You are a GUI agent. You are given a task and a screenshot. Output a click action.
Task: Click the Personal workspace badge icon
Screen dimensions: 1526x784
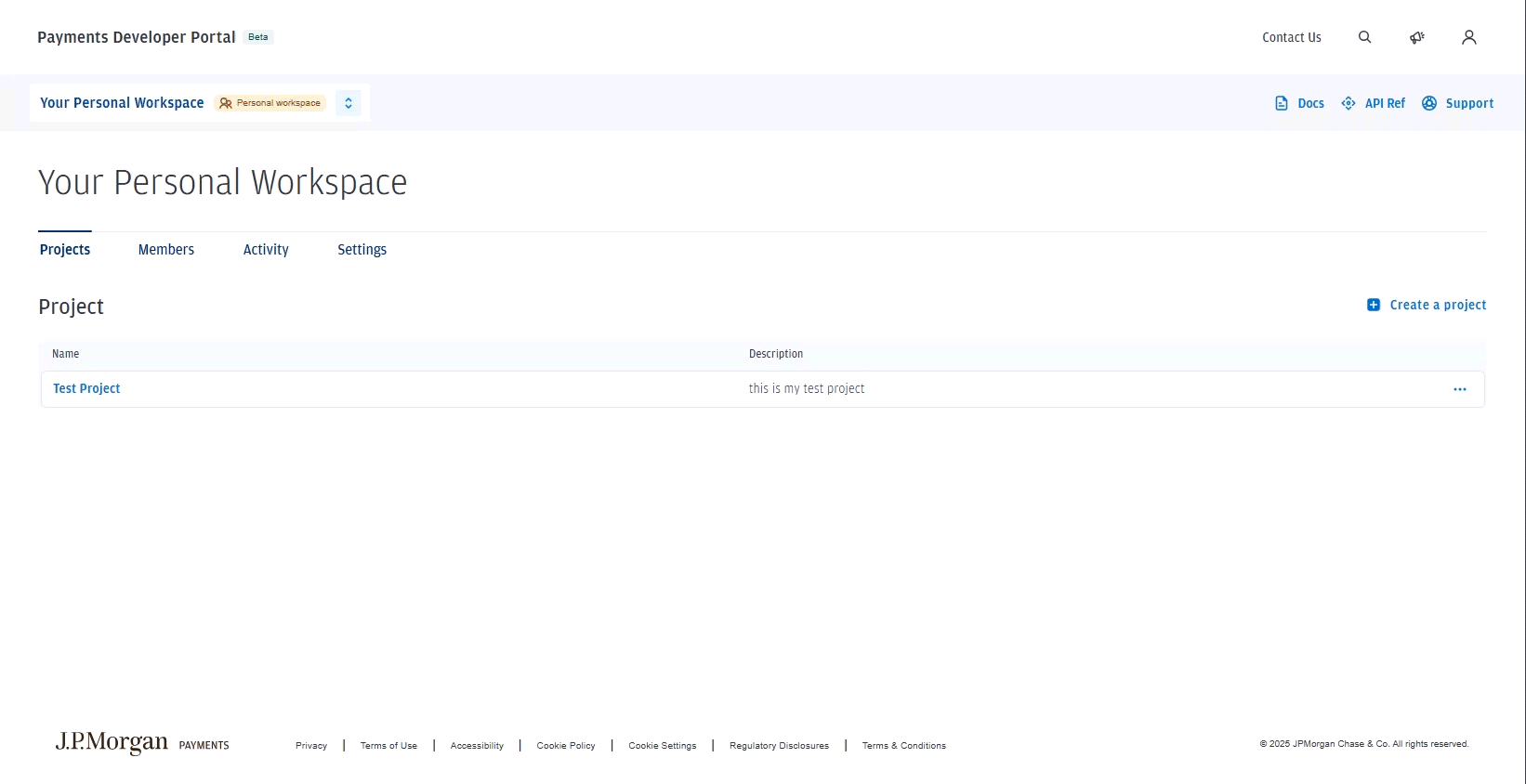pos(226,103)
